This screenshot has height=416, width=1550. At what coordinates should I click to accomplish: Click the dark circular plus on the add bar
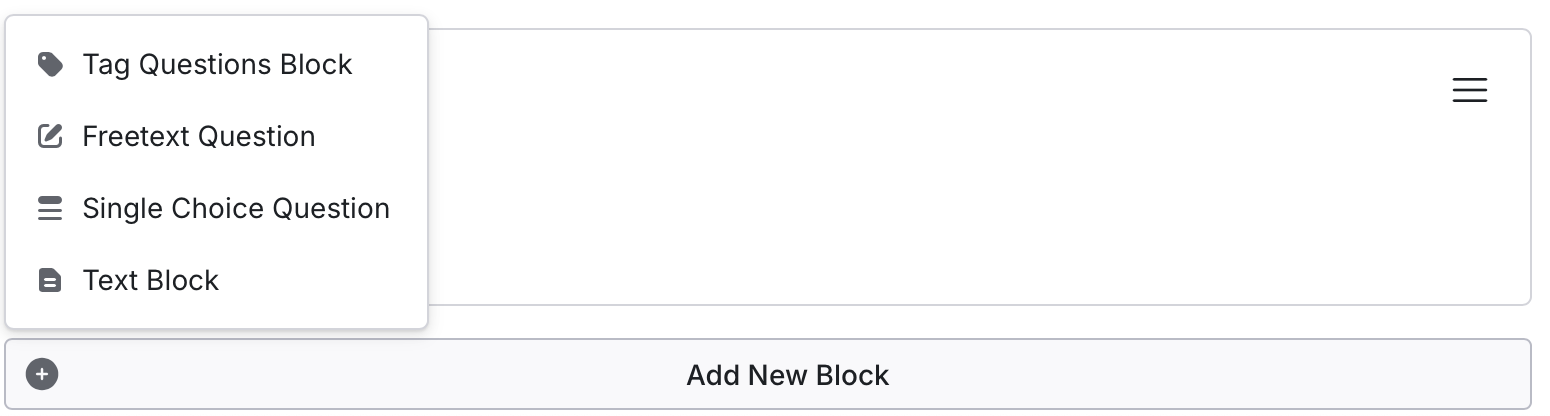pyautogui.click(x=42, y=375)
